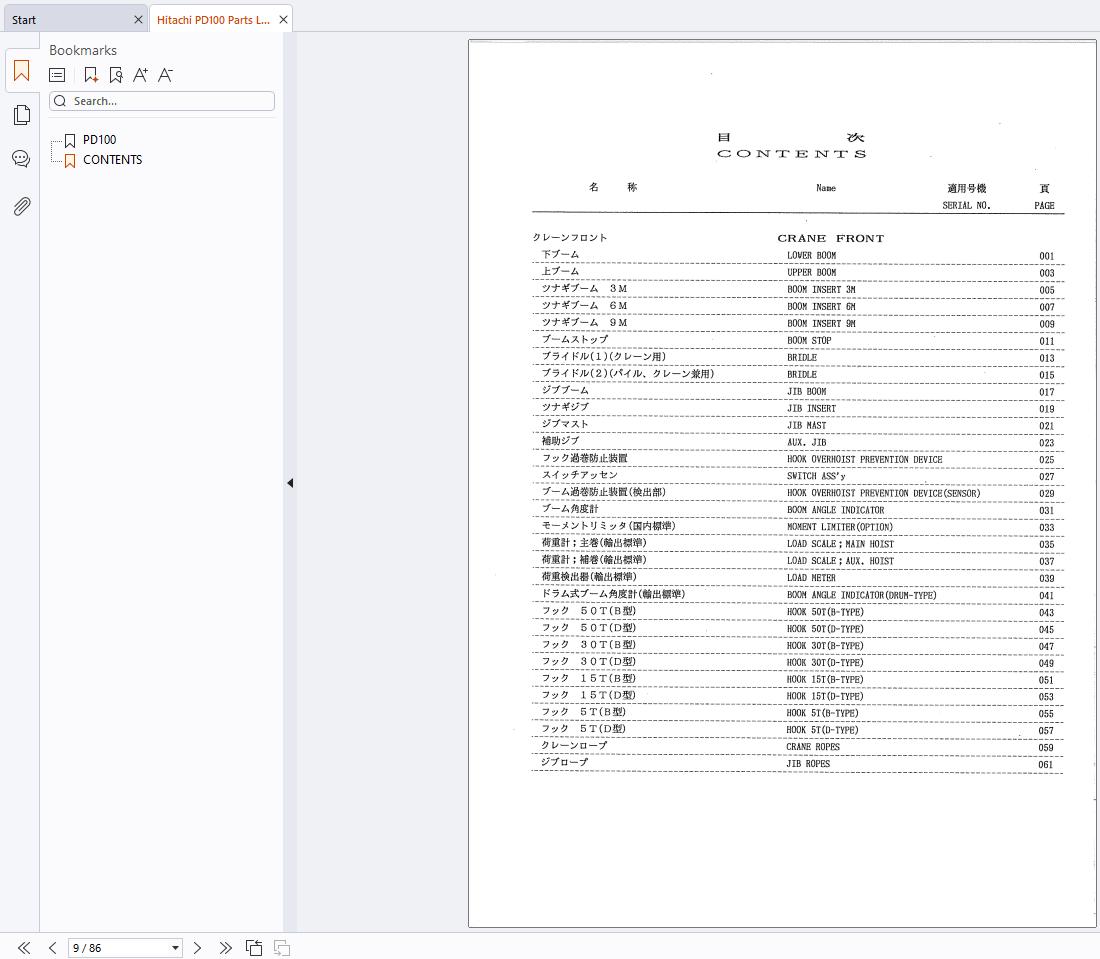This screenshot has width=1100, height=959.
Task: Click LOAD METER entry in contents
Action: tap(811, 578)
